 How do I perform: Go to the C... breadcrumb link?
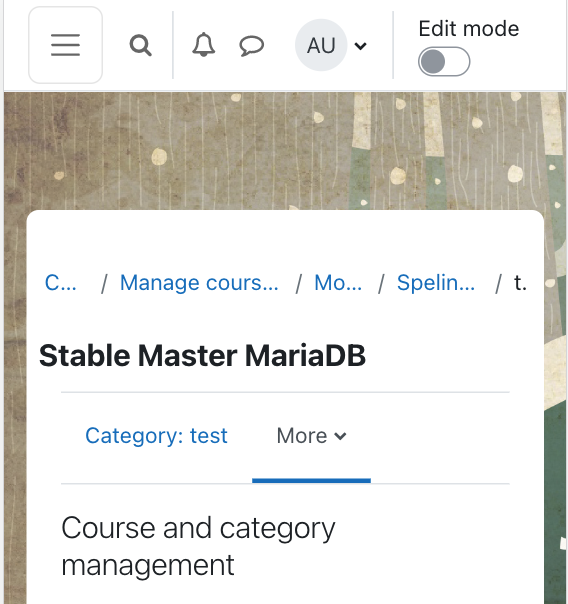(60, 283)
